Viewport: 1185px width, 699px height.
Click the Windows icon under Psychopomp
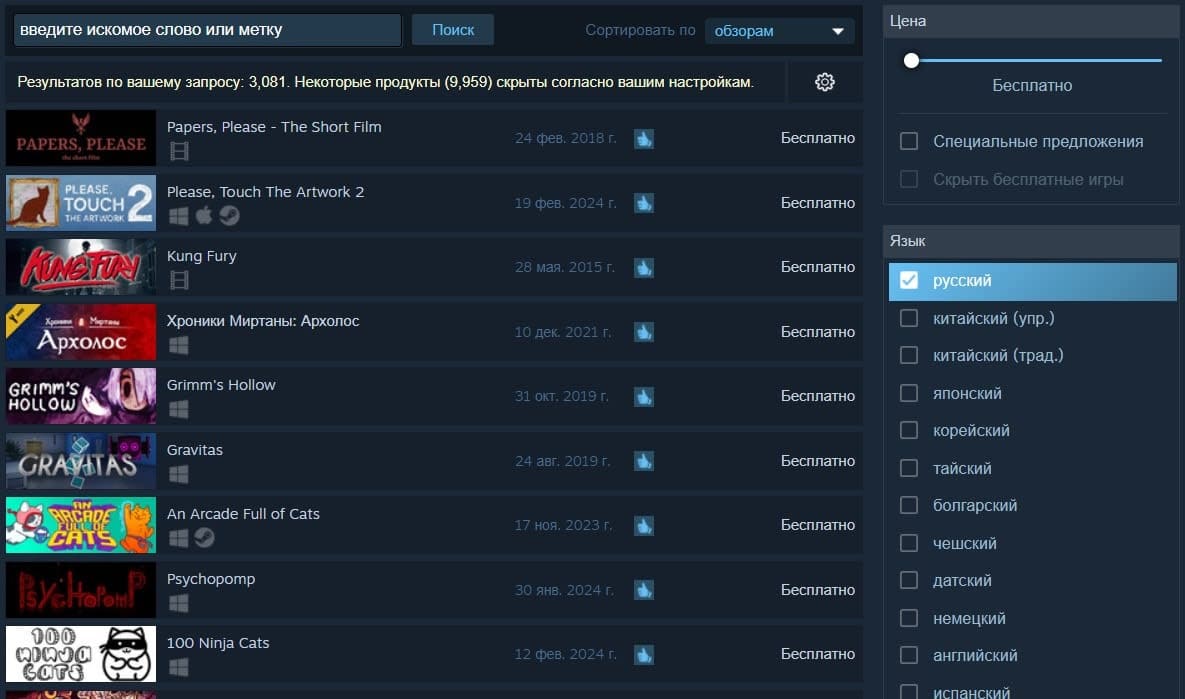[179, 603]
